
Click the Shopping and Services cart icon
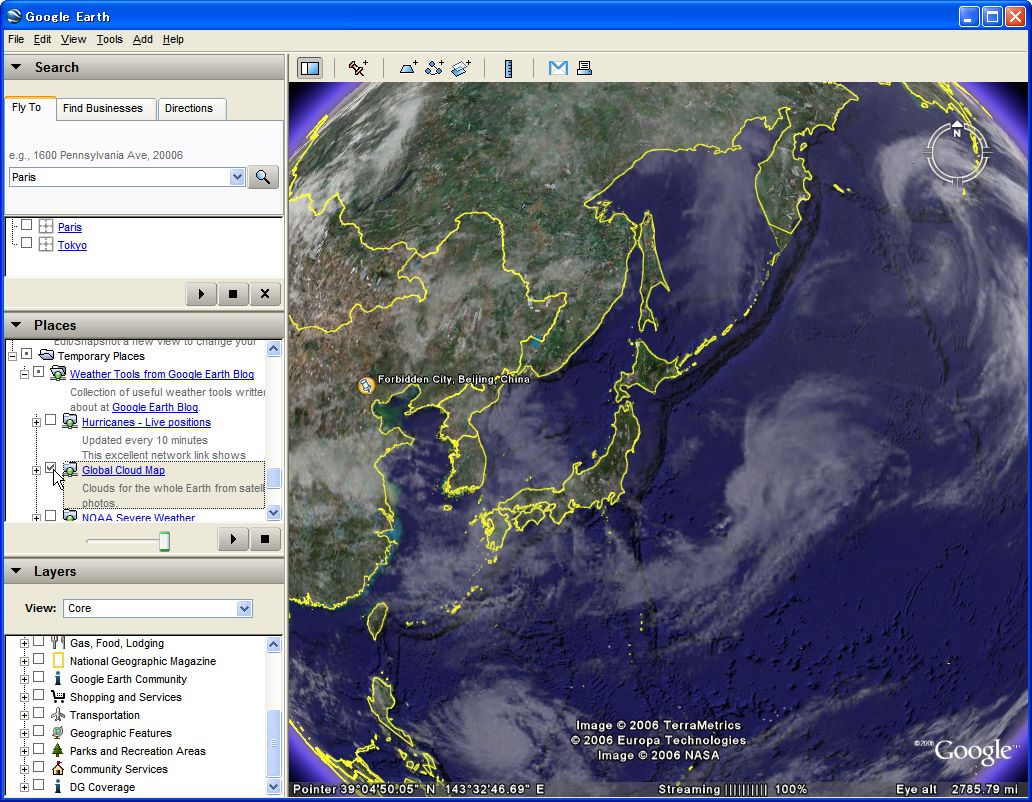click(58, 696)
